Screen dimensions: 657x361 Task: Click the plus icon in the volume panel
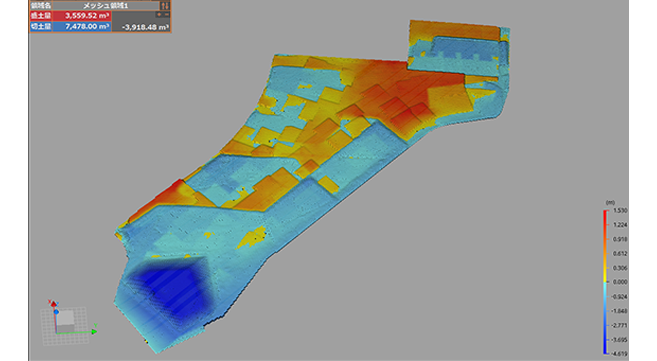159,15
